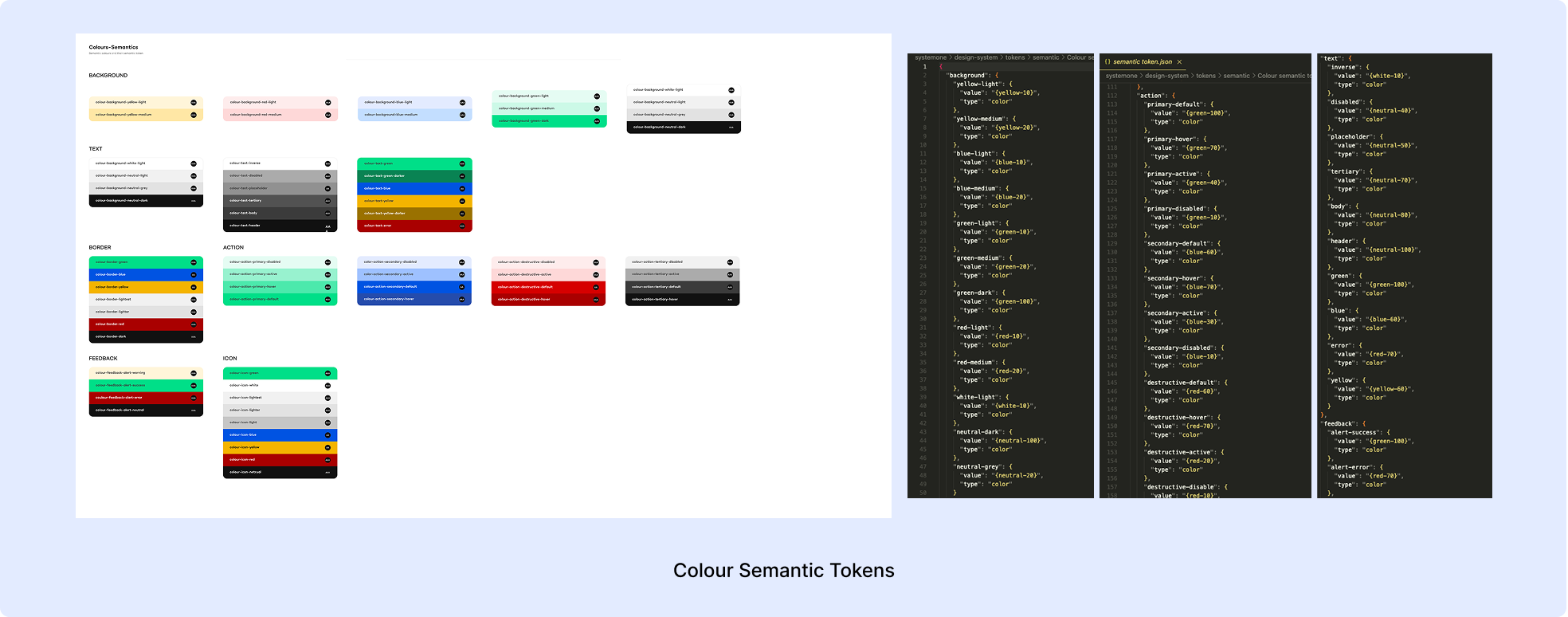The width and height of the screenshot is (1568, 617).
Task: Click the badge on colour-background-green-dark
Action: (x=597, y=121)
